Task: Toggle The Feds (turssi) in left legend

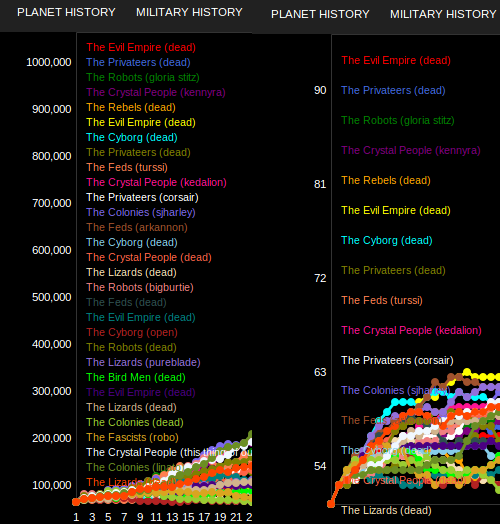Action: click(127, 167)
